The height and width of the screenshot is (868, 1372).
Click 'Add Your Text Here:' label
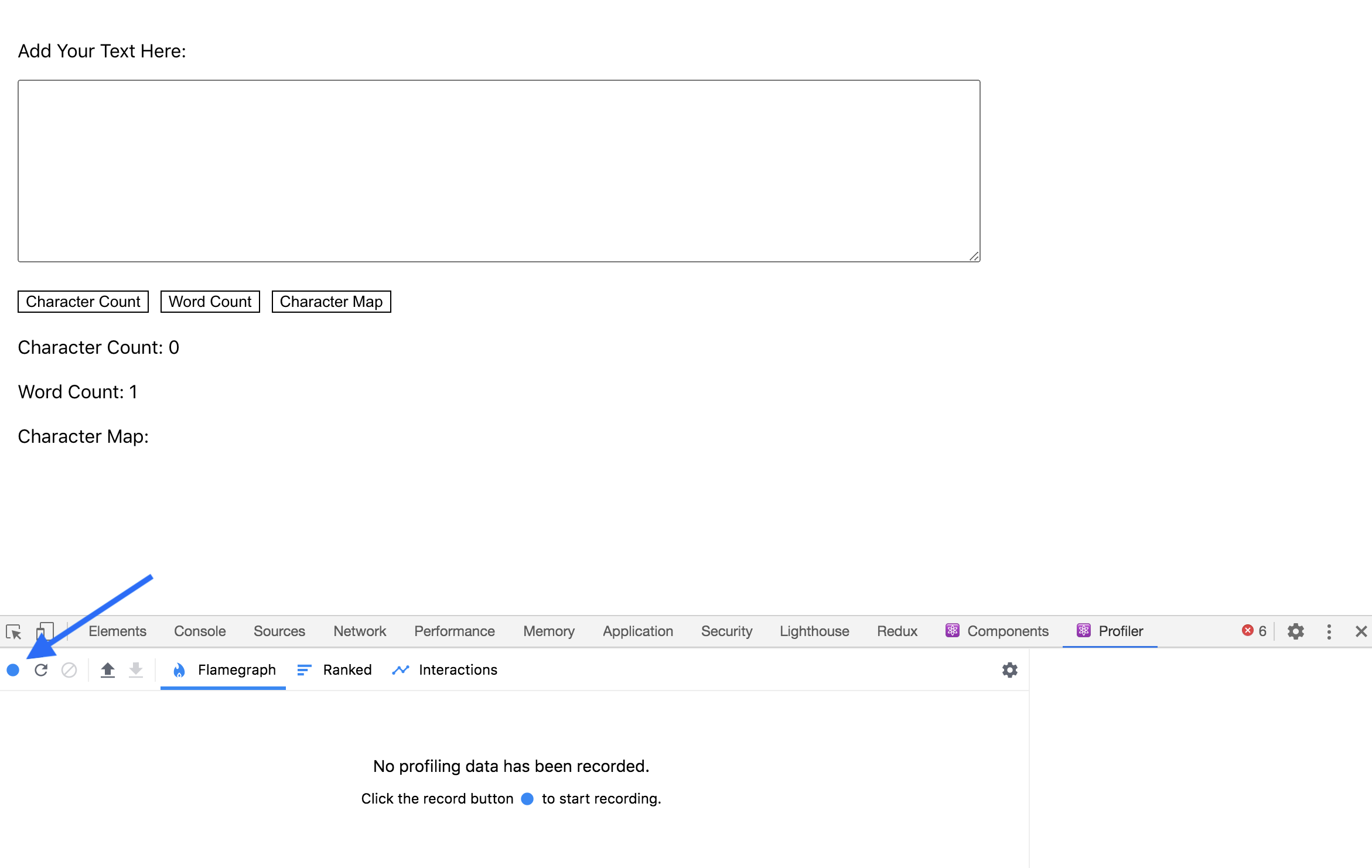(102, 51)
